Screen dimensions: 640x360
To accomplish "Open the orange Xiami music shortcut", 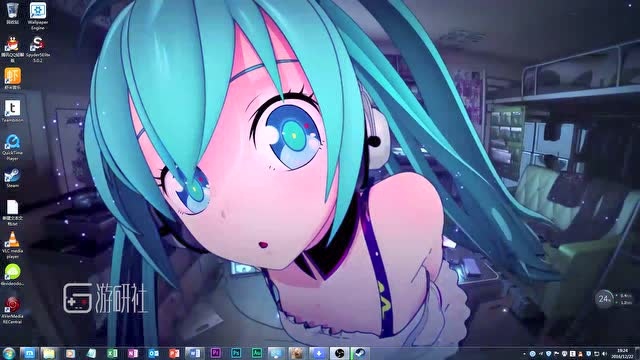I will coord(13,78).
